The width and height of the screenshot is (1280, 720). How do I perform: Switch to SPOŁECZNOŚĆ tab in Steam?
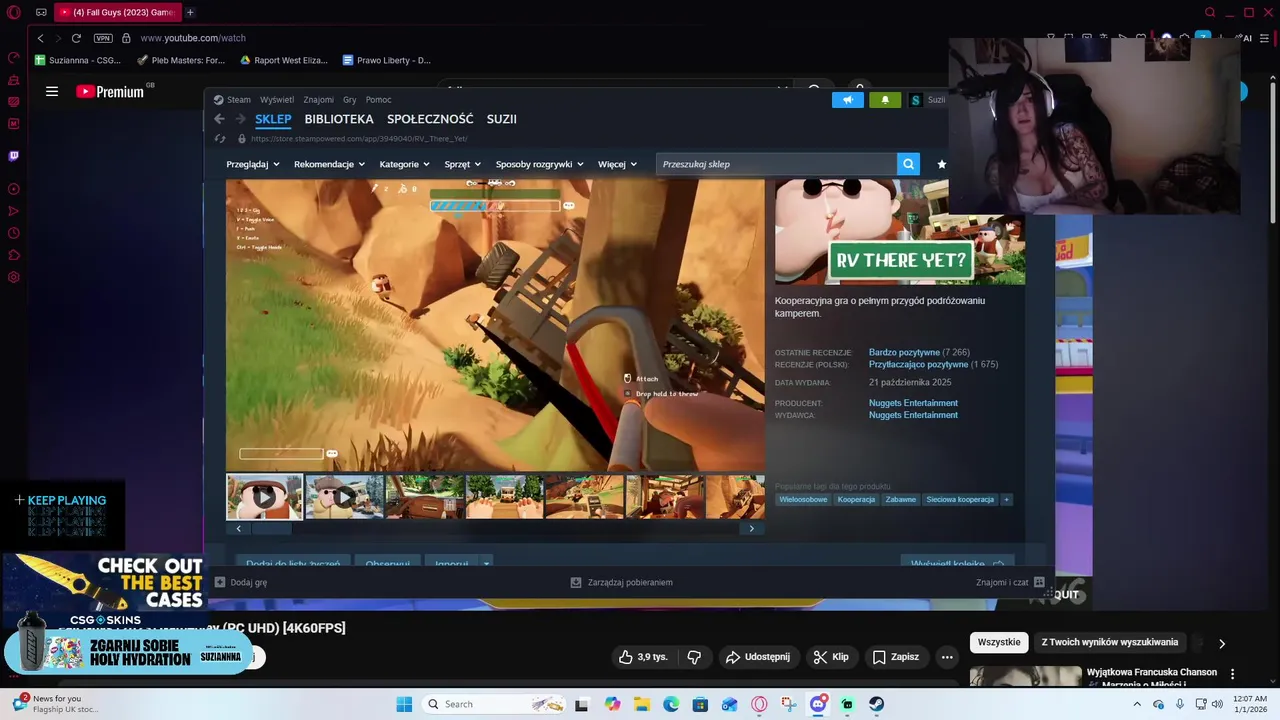point(430,119)
